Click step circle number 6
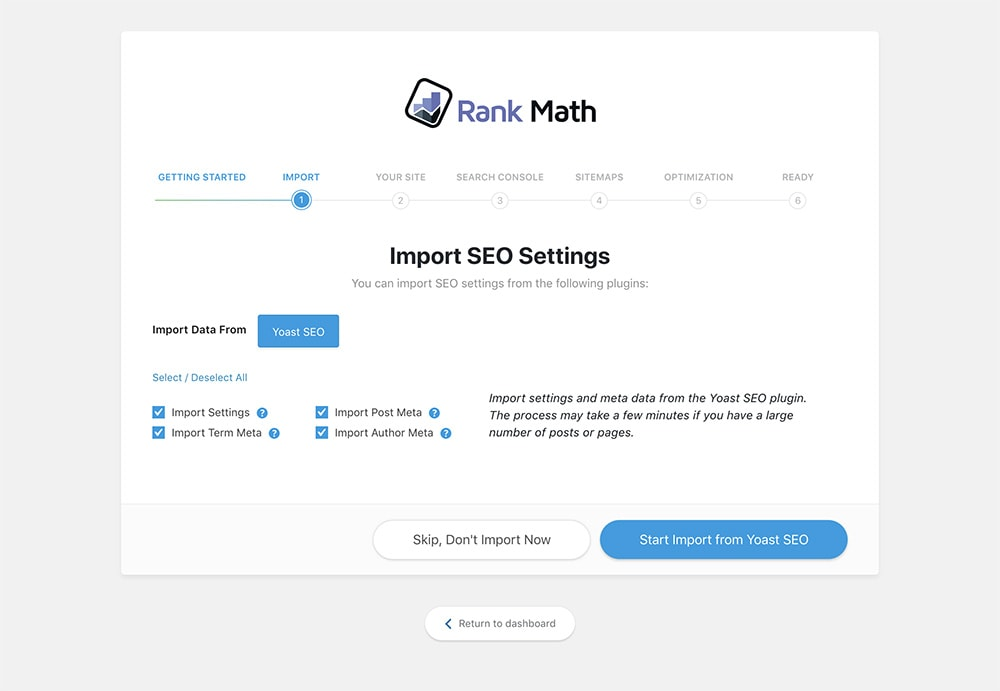 point(798,200)
